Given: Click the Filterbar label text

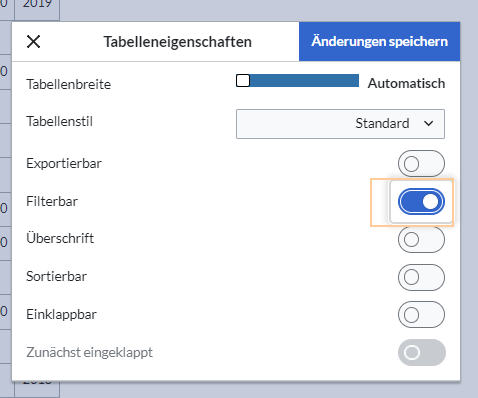Looking at the screenshot, I should point(52,201).
